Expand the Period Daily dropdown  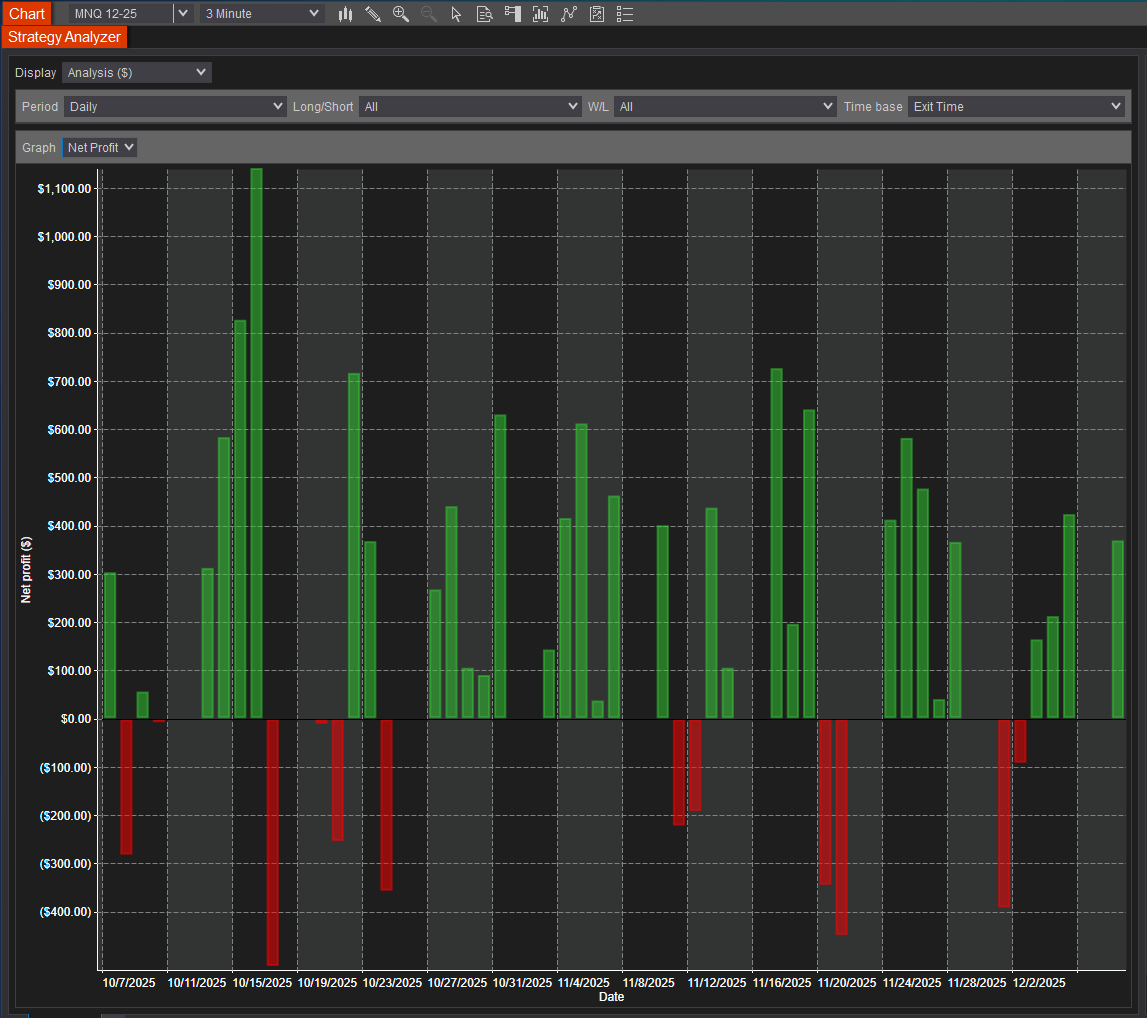click(175, 106)
